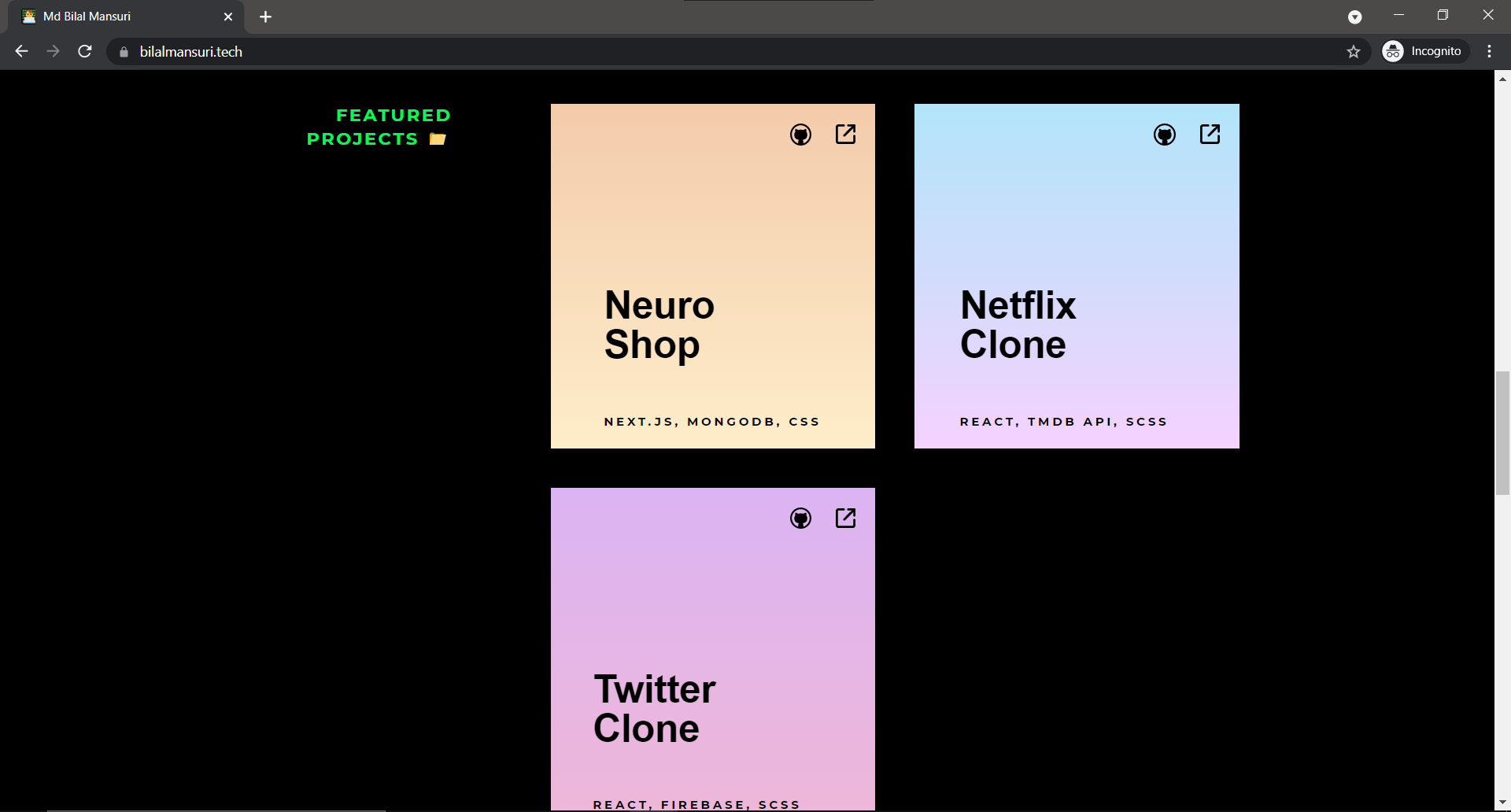View site info via the lock icon
Screen dimensions: 1511x812
pos(124,52)
